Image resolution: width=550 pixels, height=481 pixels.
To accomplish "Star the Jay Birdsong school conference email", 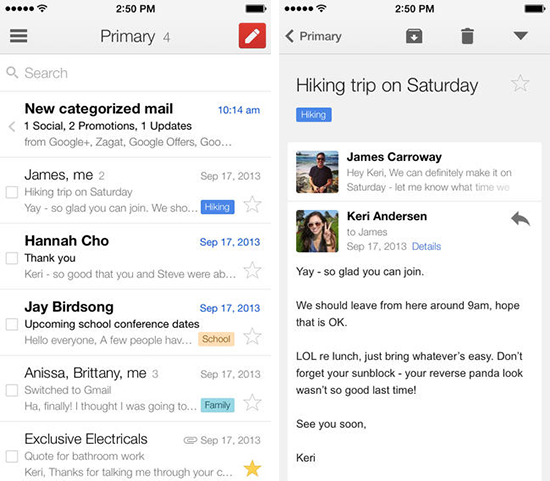I will [x=252, y=336].
